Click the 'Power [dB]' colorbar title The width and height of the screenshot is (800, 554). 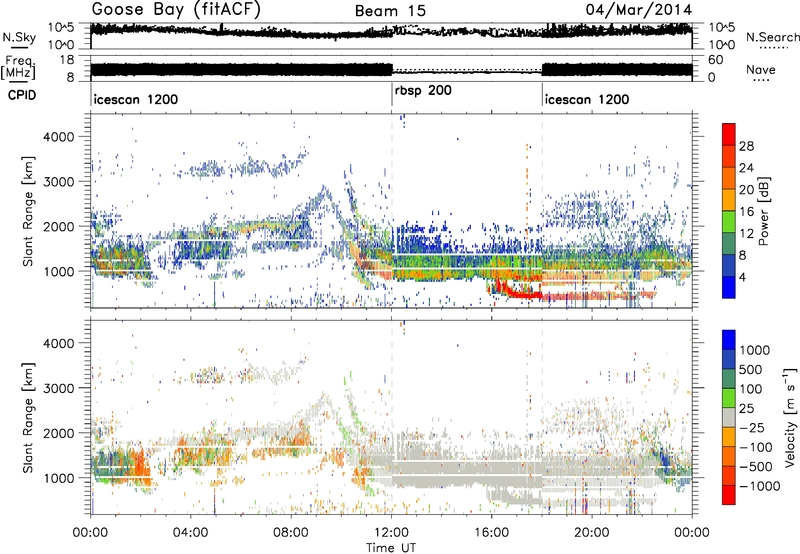(764, 211)
